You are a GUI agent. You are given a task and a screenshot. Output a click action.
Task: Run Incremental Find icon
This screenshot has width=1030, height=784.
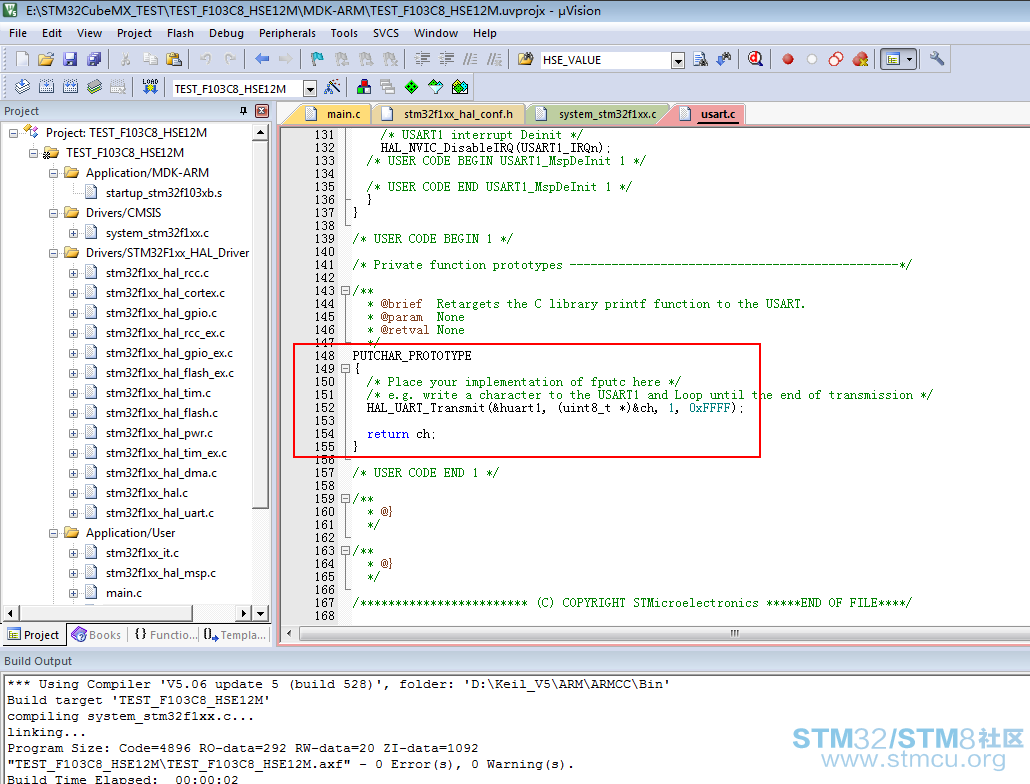[724, 59]
